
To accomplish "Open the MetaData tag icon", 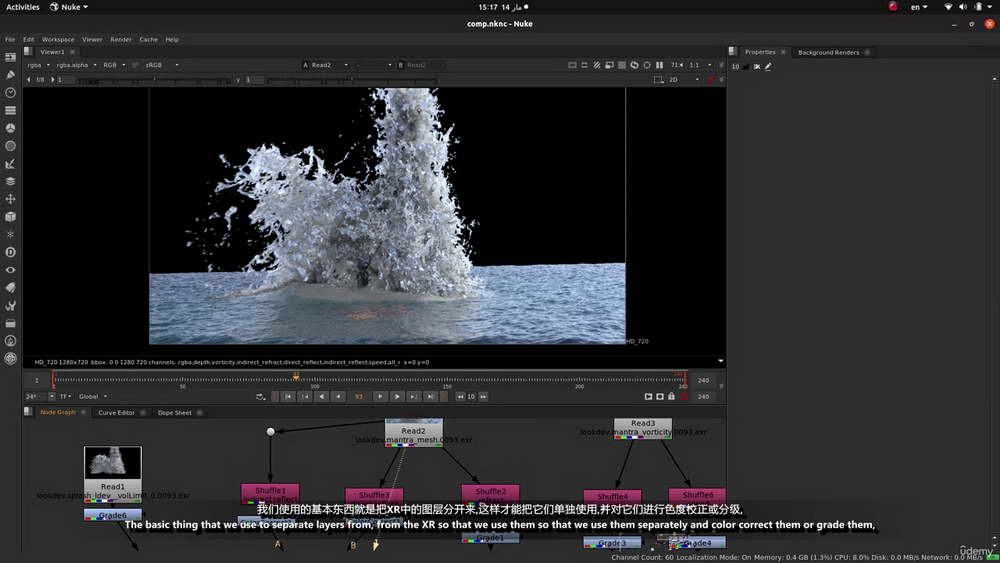I will [10, 288].
